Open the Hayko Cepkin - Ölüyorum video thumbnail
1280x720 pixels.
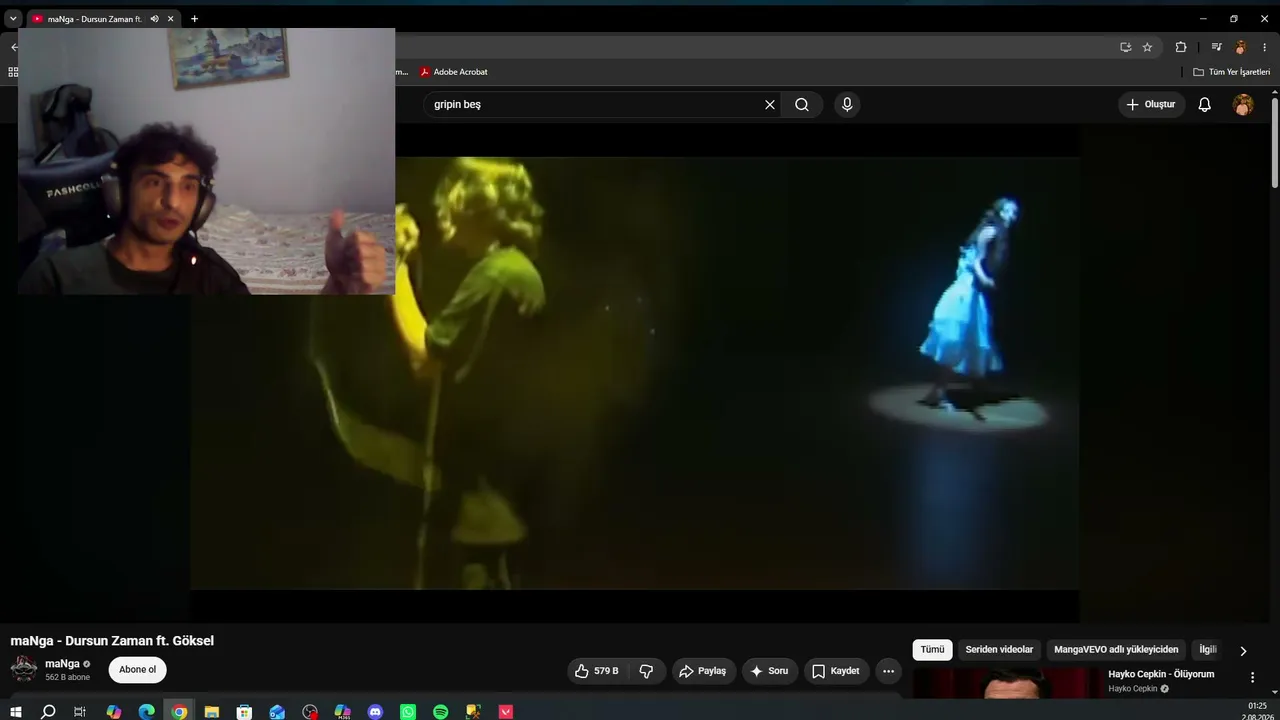1006,684
